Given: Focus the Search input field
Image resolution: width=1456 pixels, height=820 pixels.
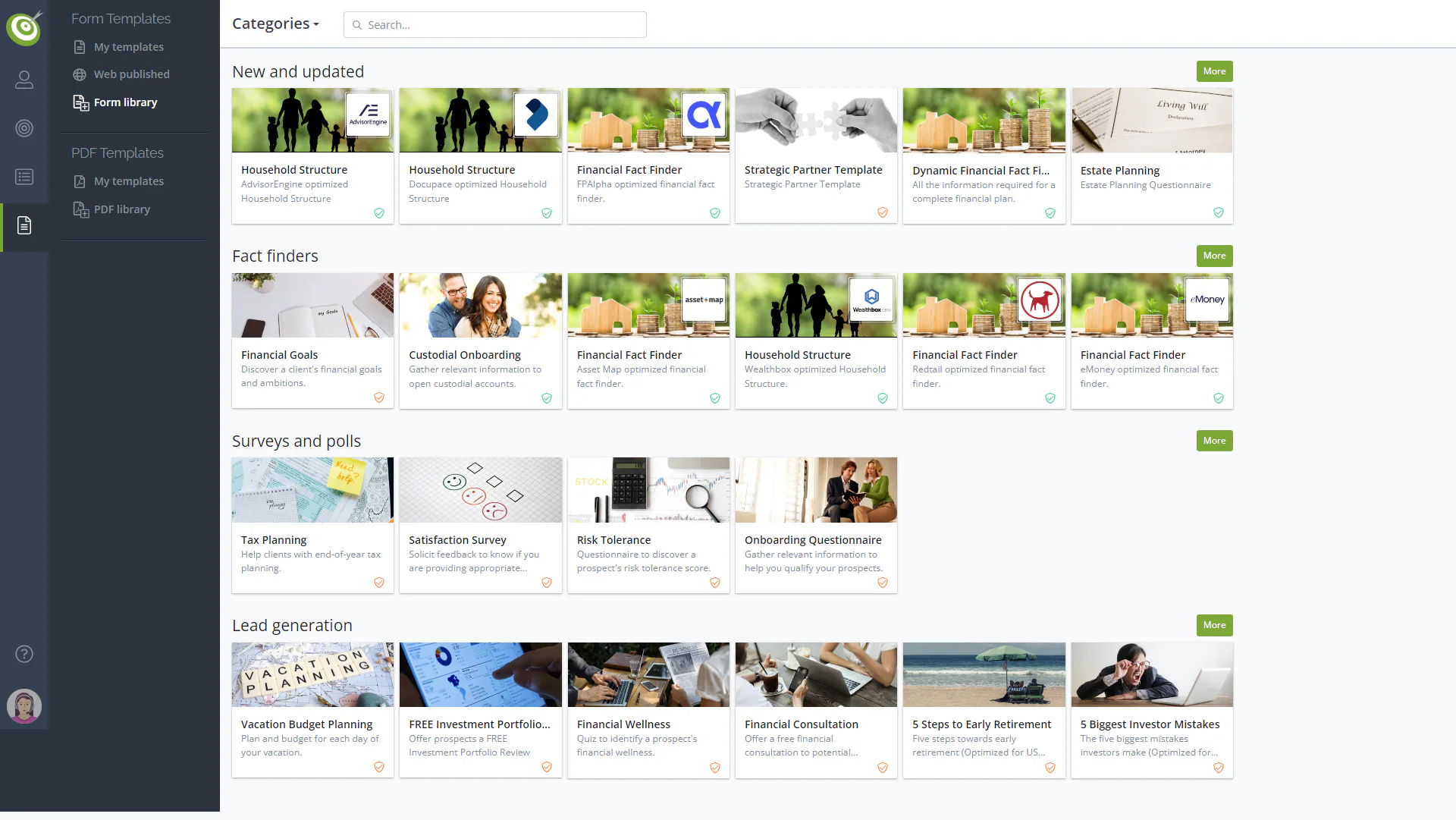Looking at the screenshot, I should 494,25.
